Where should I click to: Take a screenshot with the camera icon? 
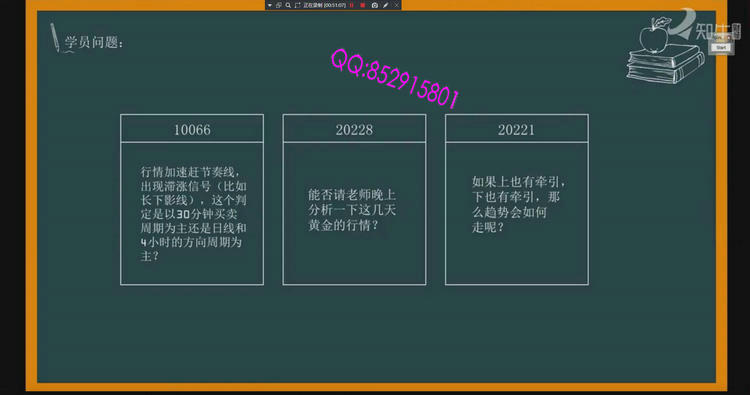point(375,5)
